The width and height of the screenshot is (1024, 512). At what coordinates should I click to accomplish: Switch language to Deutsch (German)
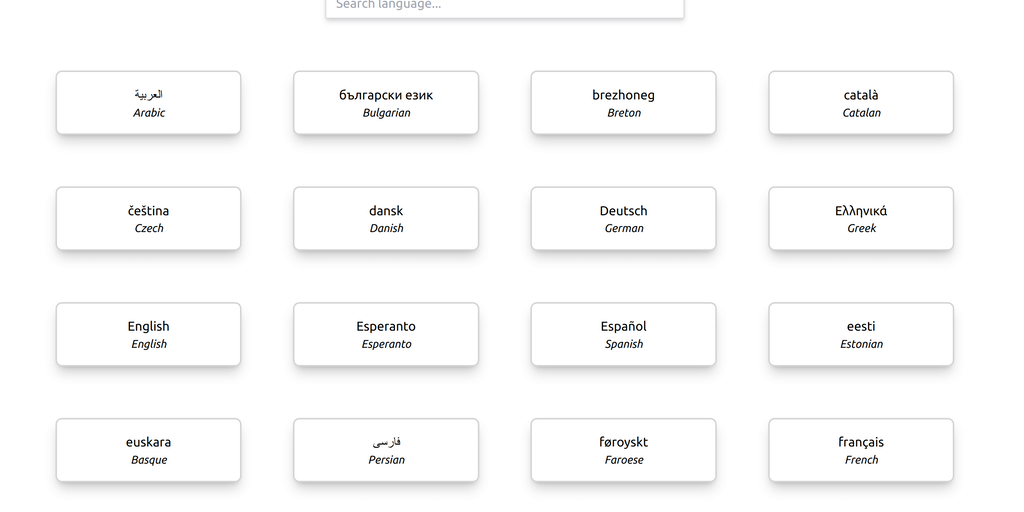tap(623, 218)
